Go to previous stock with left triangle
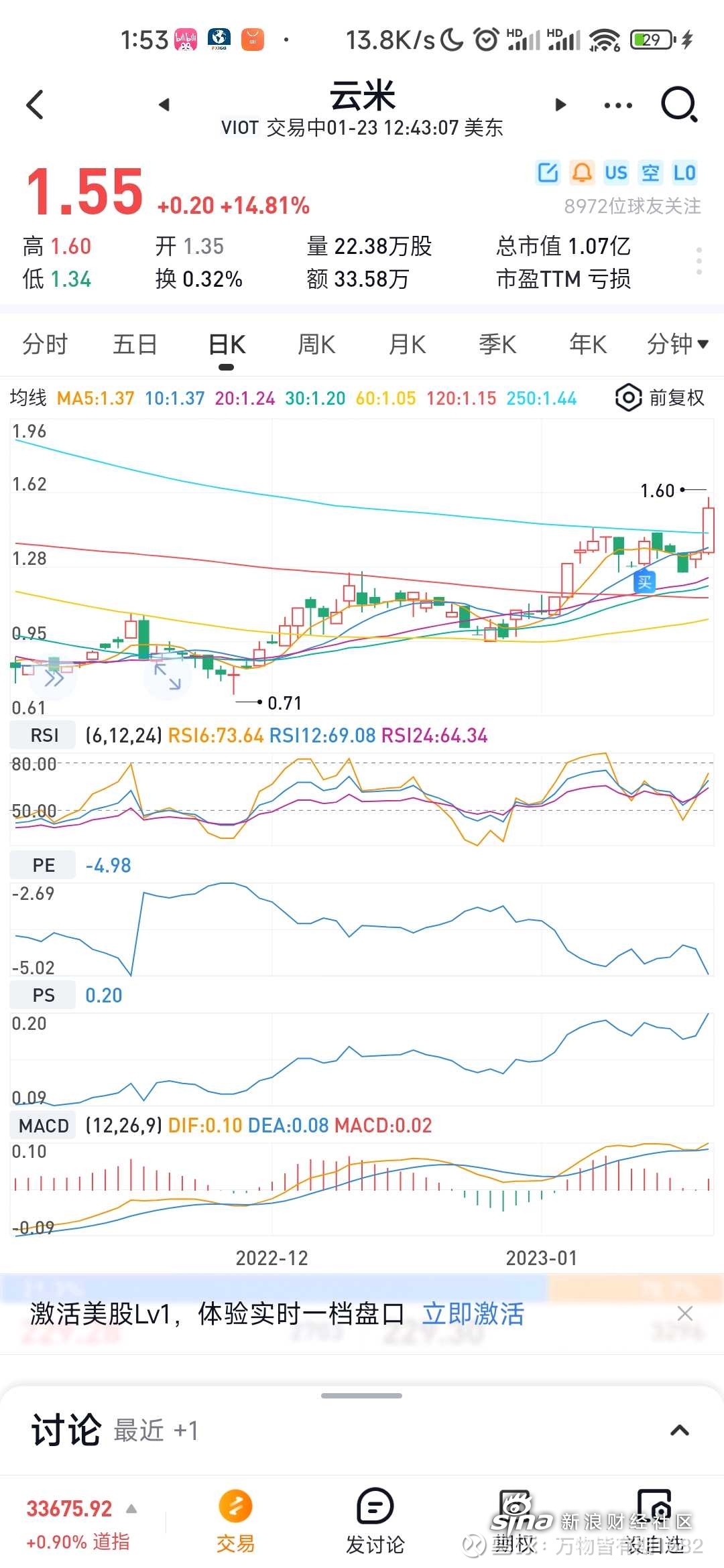Viewport: 724px width, 1568px height. [164, 105]
